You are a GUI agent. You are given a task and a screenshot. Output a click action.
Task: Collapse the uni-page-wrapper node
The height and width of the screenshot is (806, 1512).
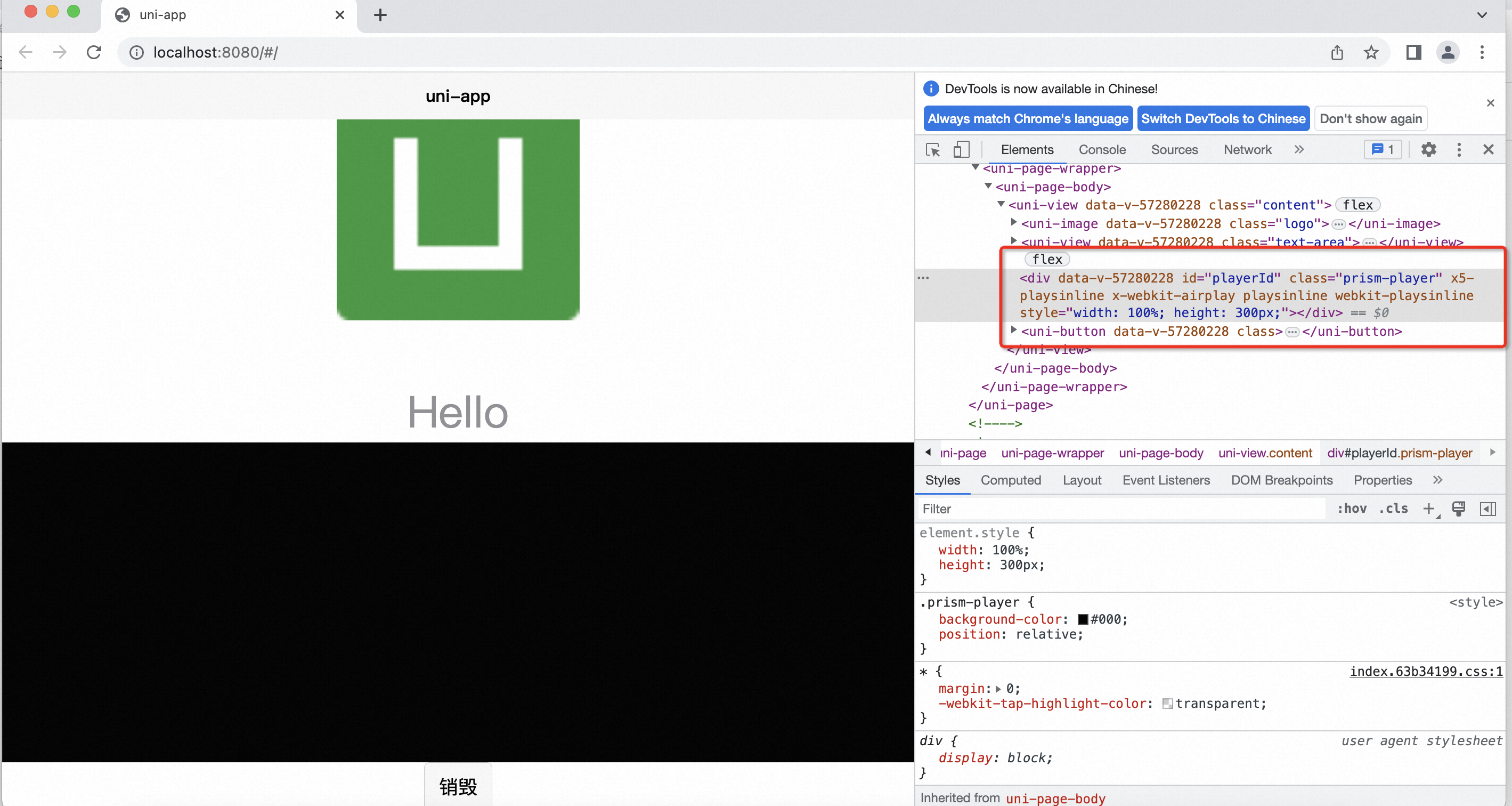[x=975, y=168]
